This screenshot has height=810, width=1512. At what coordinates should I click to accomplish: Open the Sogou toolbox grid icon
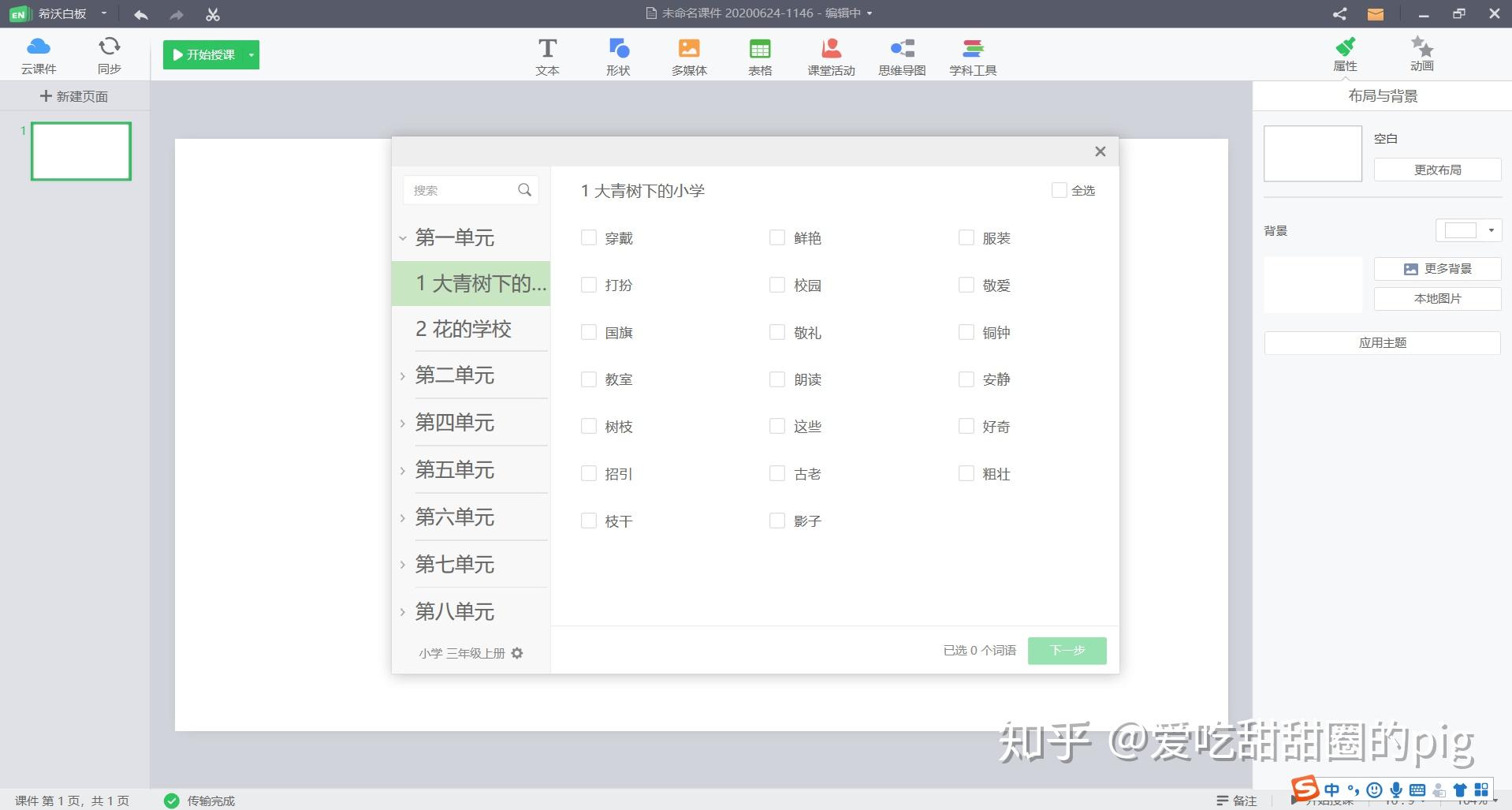click(x=1481, y=789)
